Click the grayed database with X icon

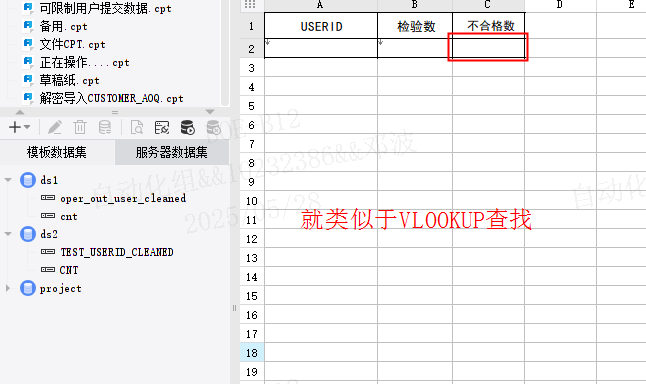213,127
